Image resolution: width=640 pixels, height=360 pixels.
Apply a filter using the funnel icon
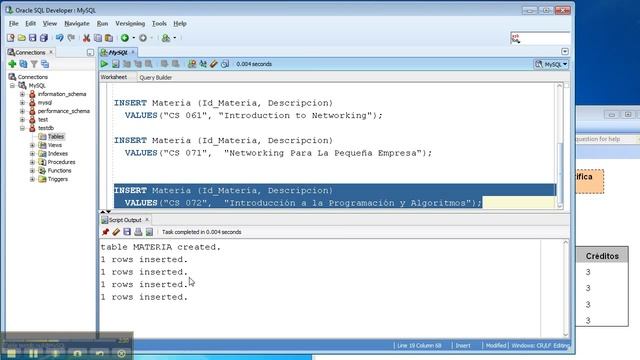(34, 64)
